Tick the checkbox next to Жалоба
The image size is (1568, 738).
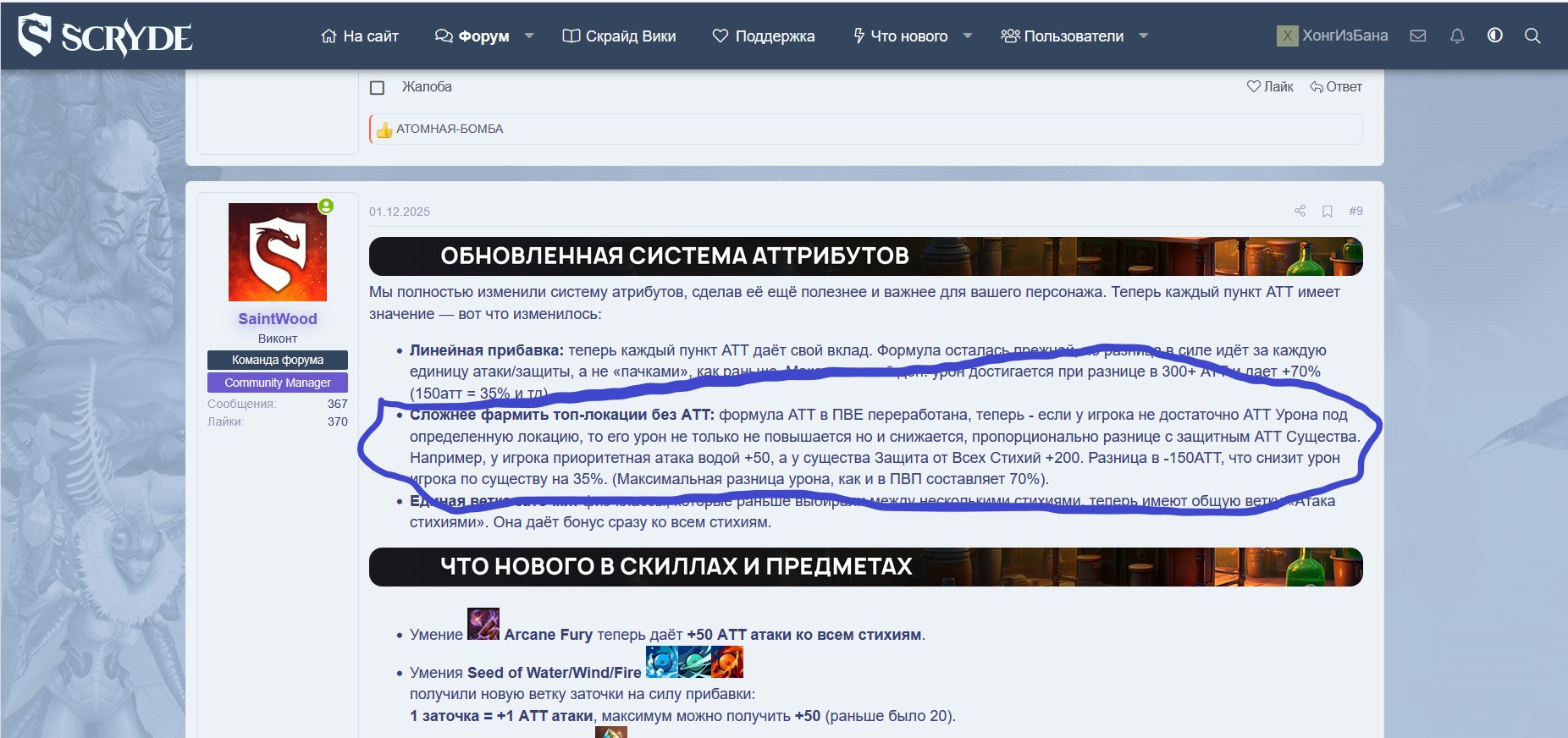(378, 87)
